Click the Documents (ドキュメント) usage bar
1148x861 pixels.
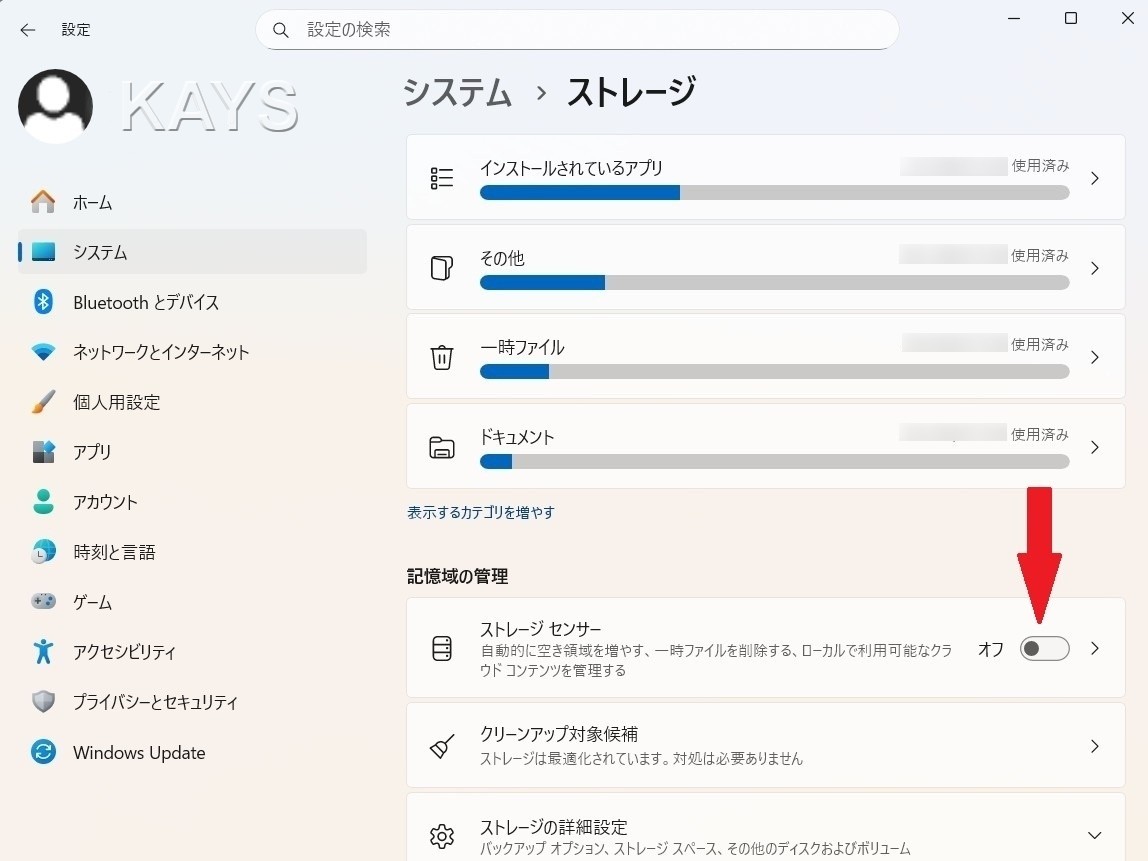pos(774,462)
